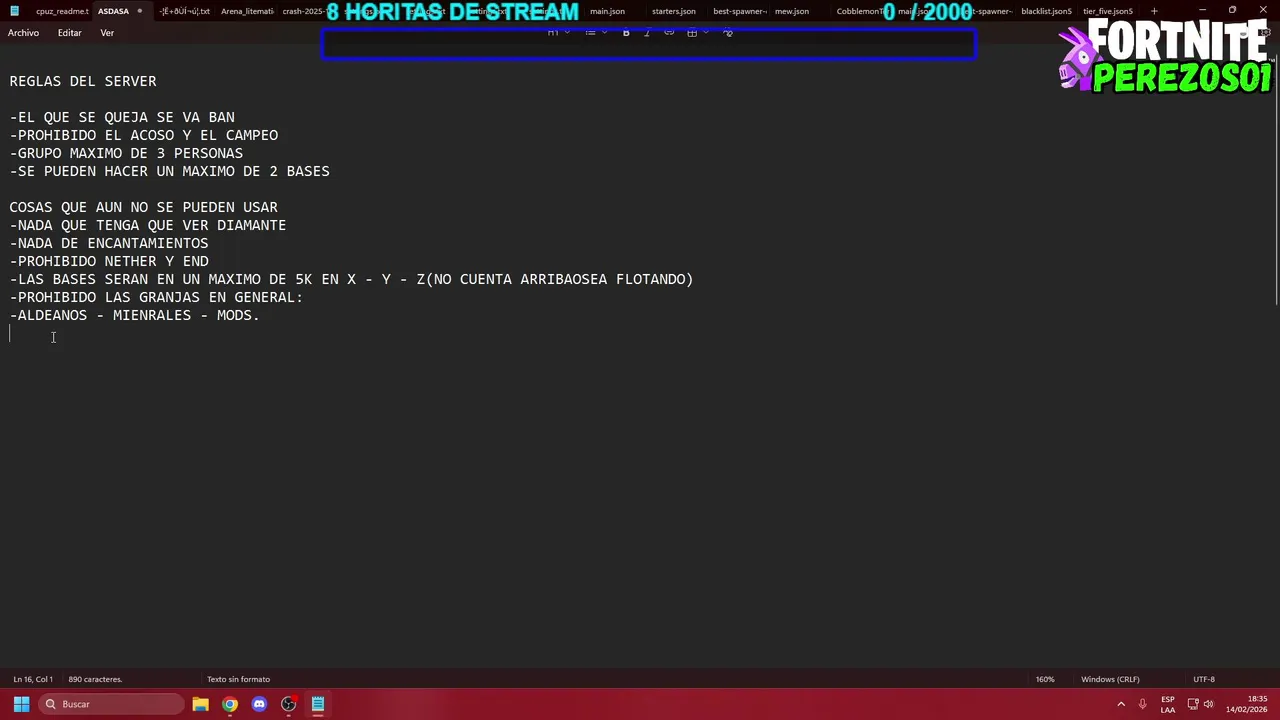
Task: Click the volume tray icon
Action: pyautogui.click(x=1209, y=704)
